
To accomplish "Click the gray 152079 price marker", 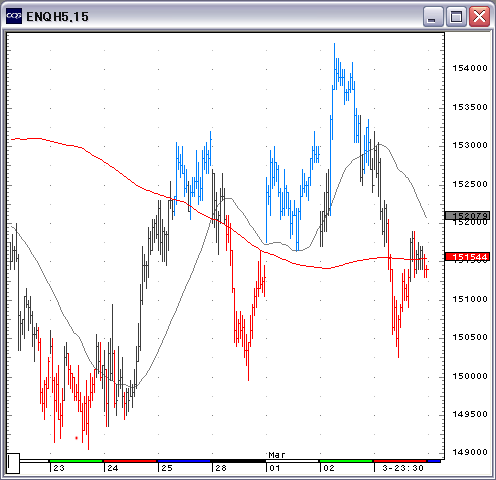I will tap(467, 216).
